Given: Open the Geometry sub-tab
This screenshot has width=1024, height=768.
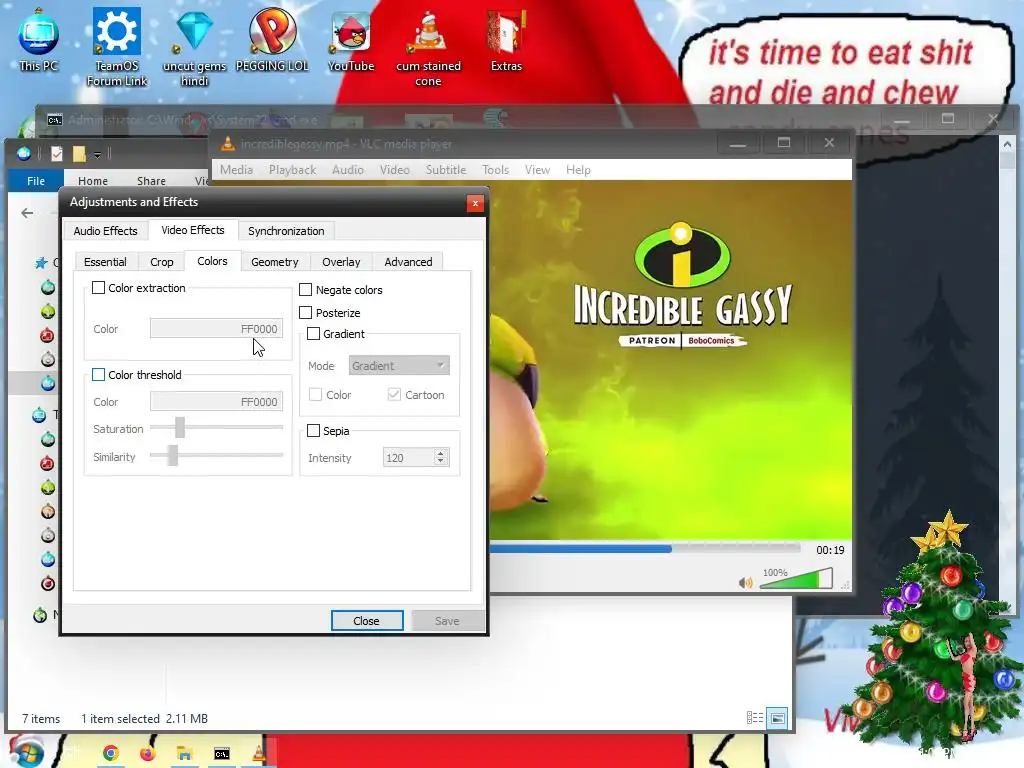Looking at the screenshot, I should coord(275,262).
